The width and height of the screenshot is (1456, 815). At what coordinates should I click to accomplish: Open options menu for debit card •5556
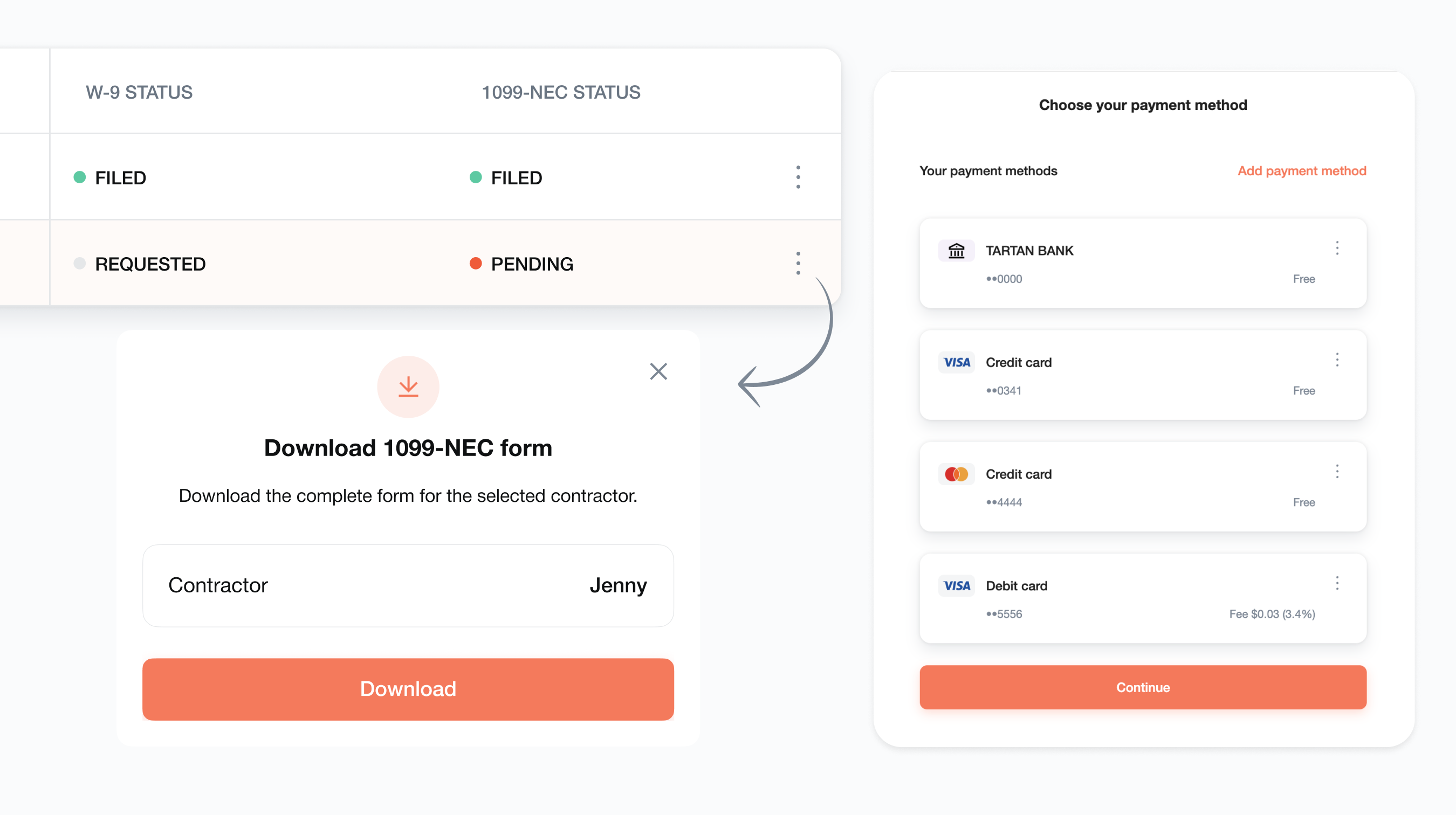pyautogui.click(x=1337, y=583)
